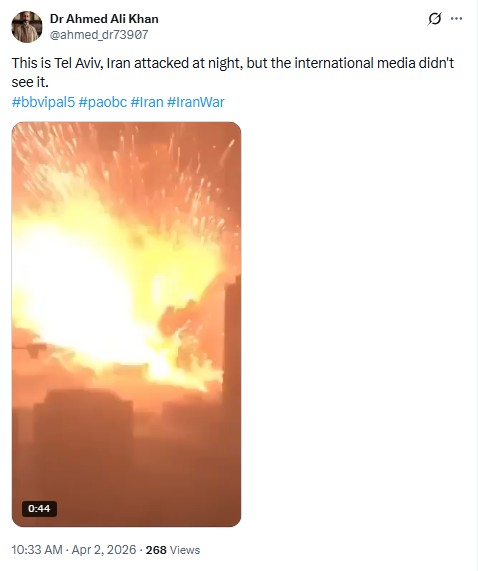The width and height of the screenshot is (478, 571).
Task: Click the 0:44 video duration badge
Action: [x=39, y=508]
